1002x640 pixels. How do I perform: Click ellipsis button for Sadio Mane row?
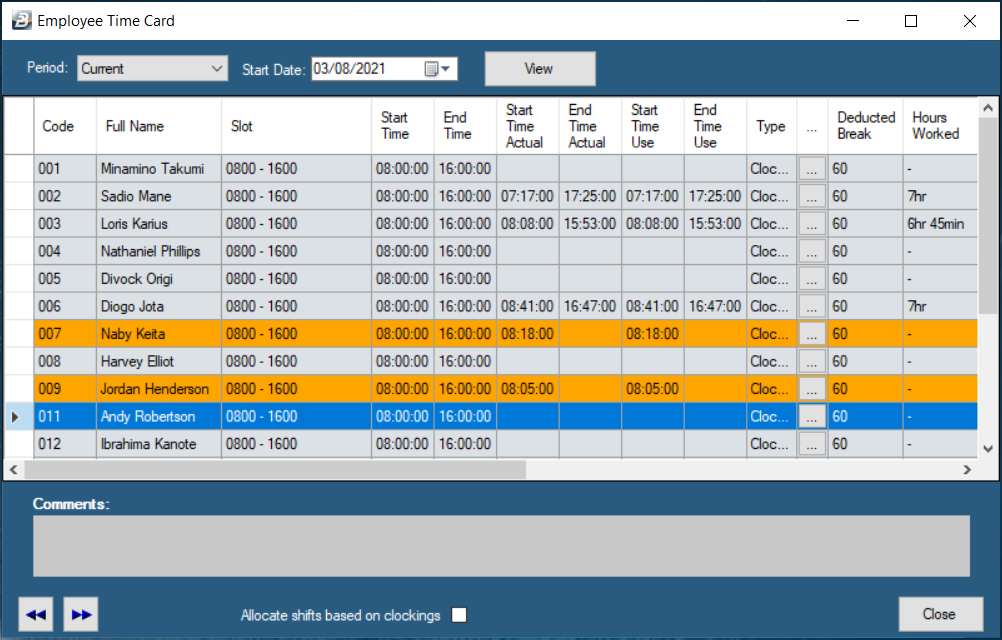coord(812,197)
